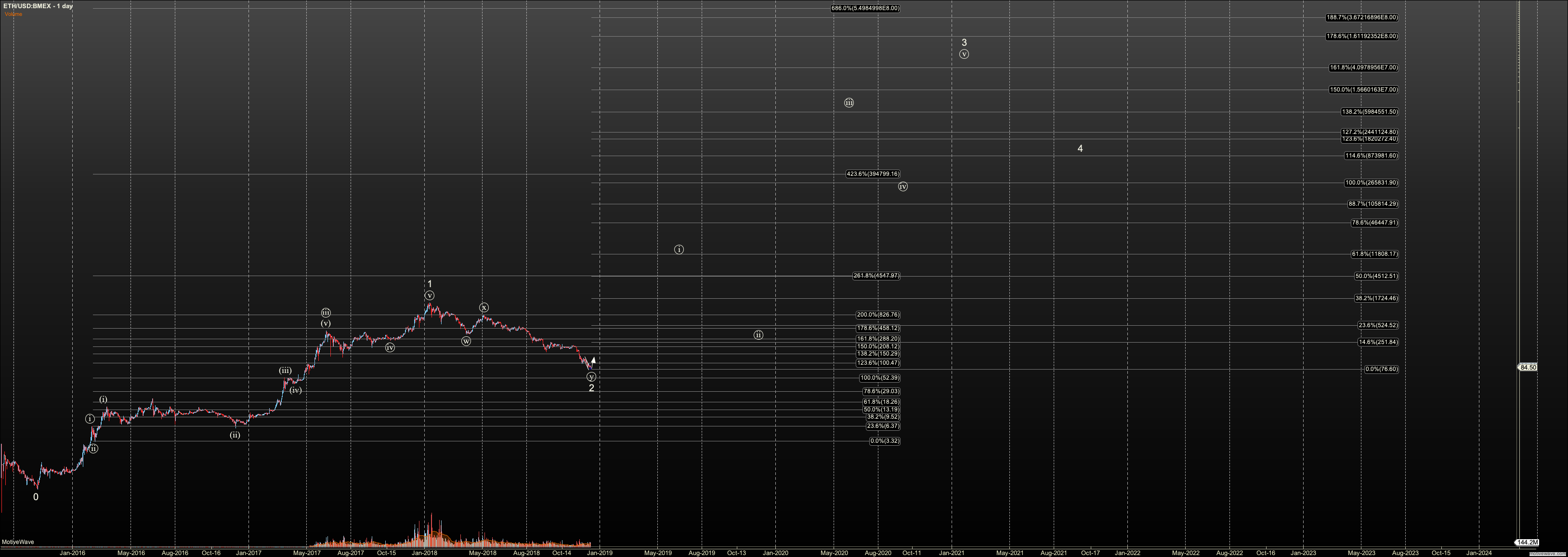Select the 138.2%(150.29) extension label
The height and width of the screenshot is (557, 1568).
[x=878, y=354]
